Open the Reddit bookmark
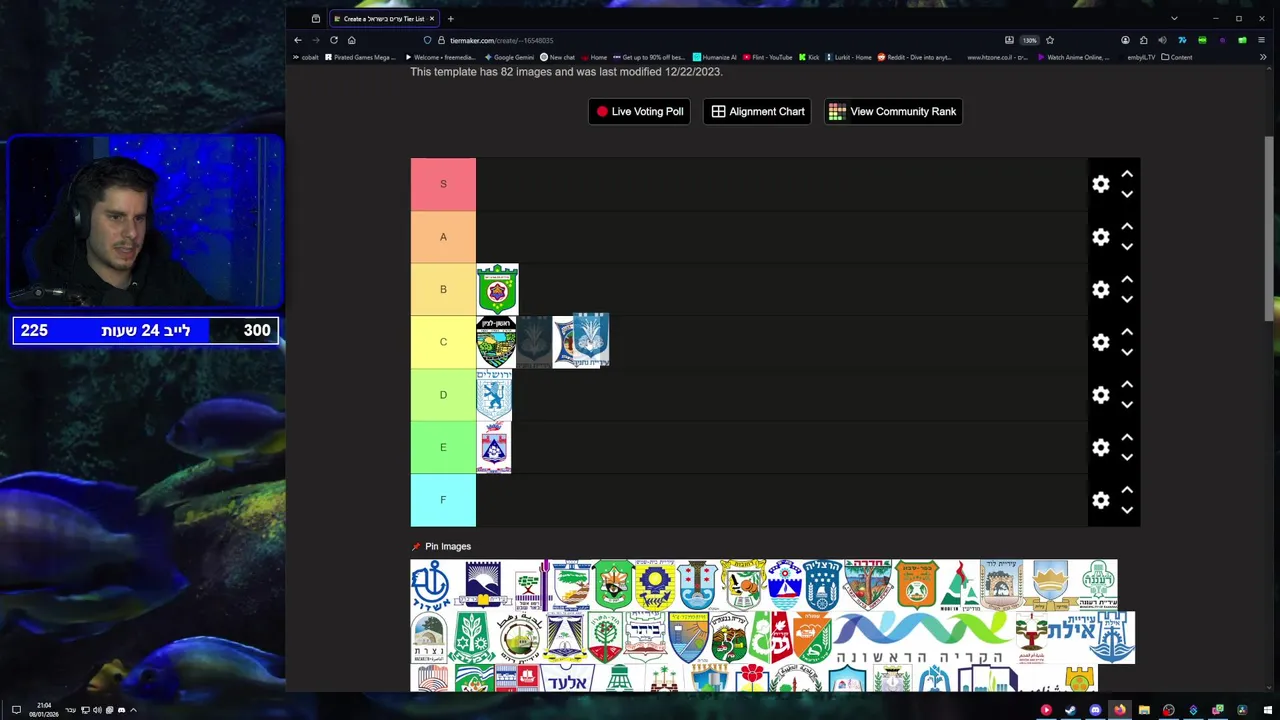The width and height of the screenshot is (1280, 720). pos(914,57)
